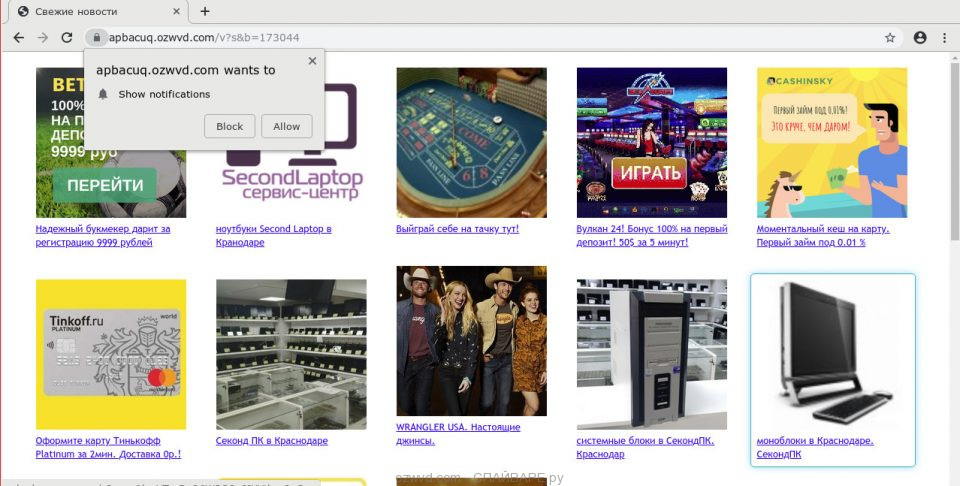Bookmark this page with star icon
Viewport: 960px width, 486px height.
pos(889,38)
